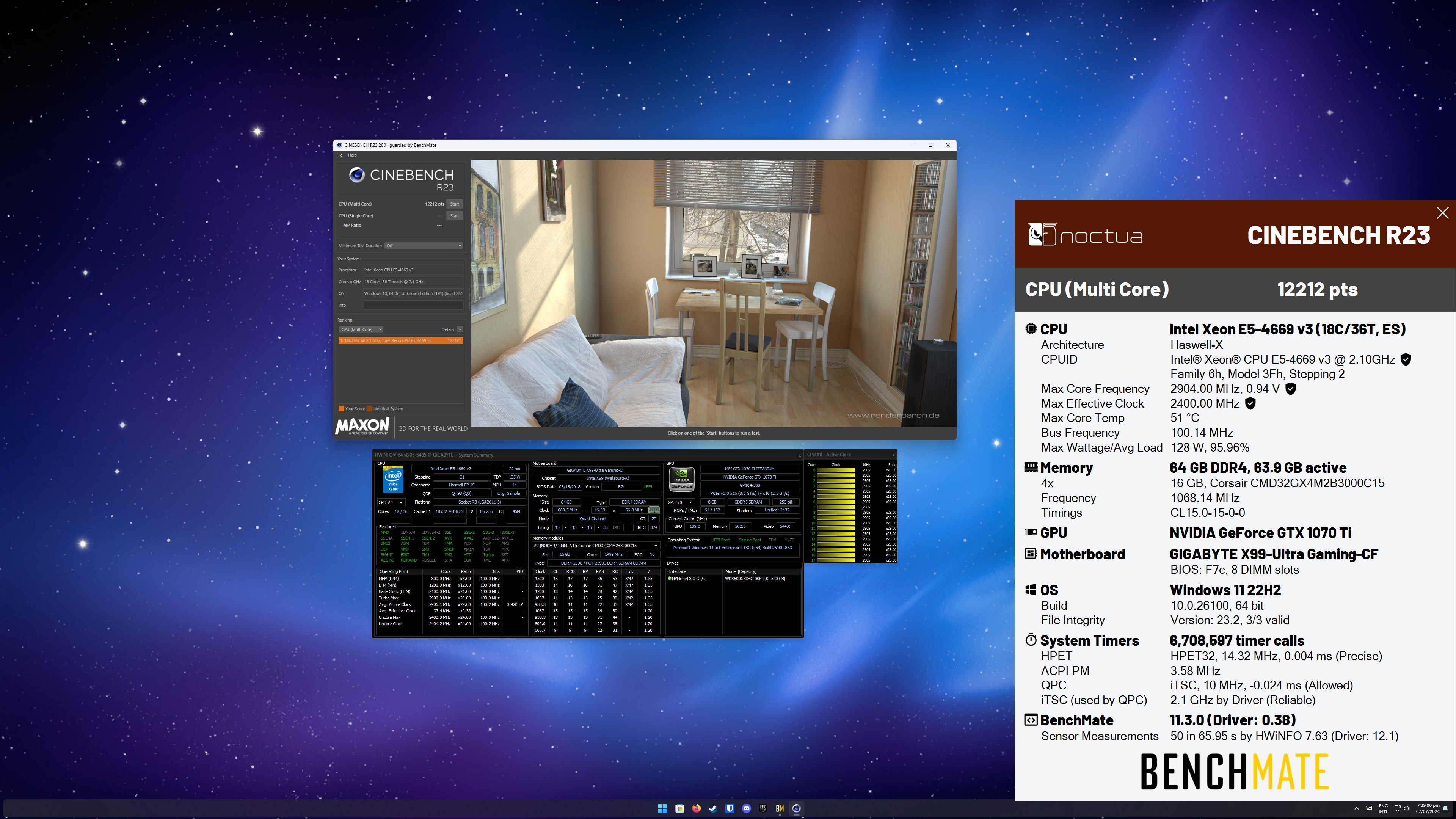Open the memory module DIMM_A1 dropdown
The width and height of the screenshot is (1456, 819).
(x=596, y=546)
